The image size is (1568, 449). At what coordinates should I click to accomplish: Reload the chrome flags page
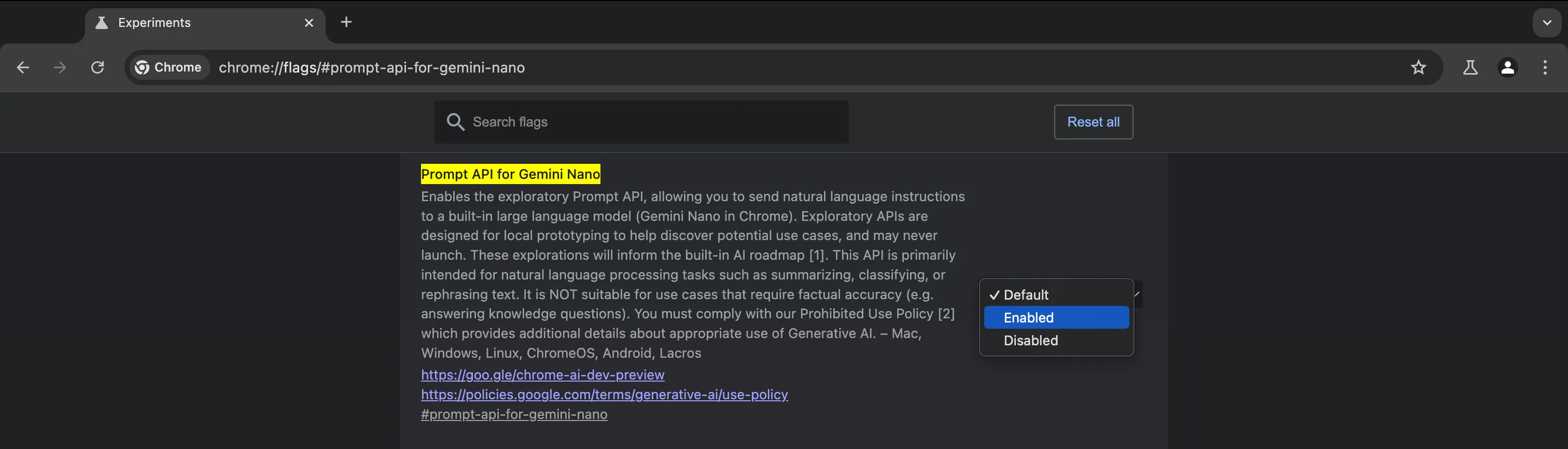click(x=97, y=67)
